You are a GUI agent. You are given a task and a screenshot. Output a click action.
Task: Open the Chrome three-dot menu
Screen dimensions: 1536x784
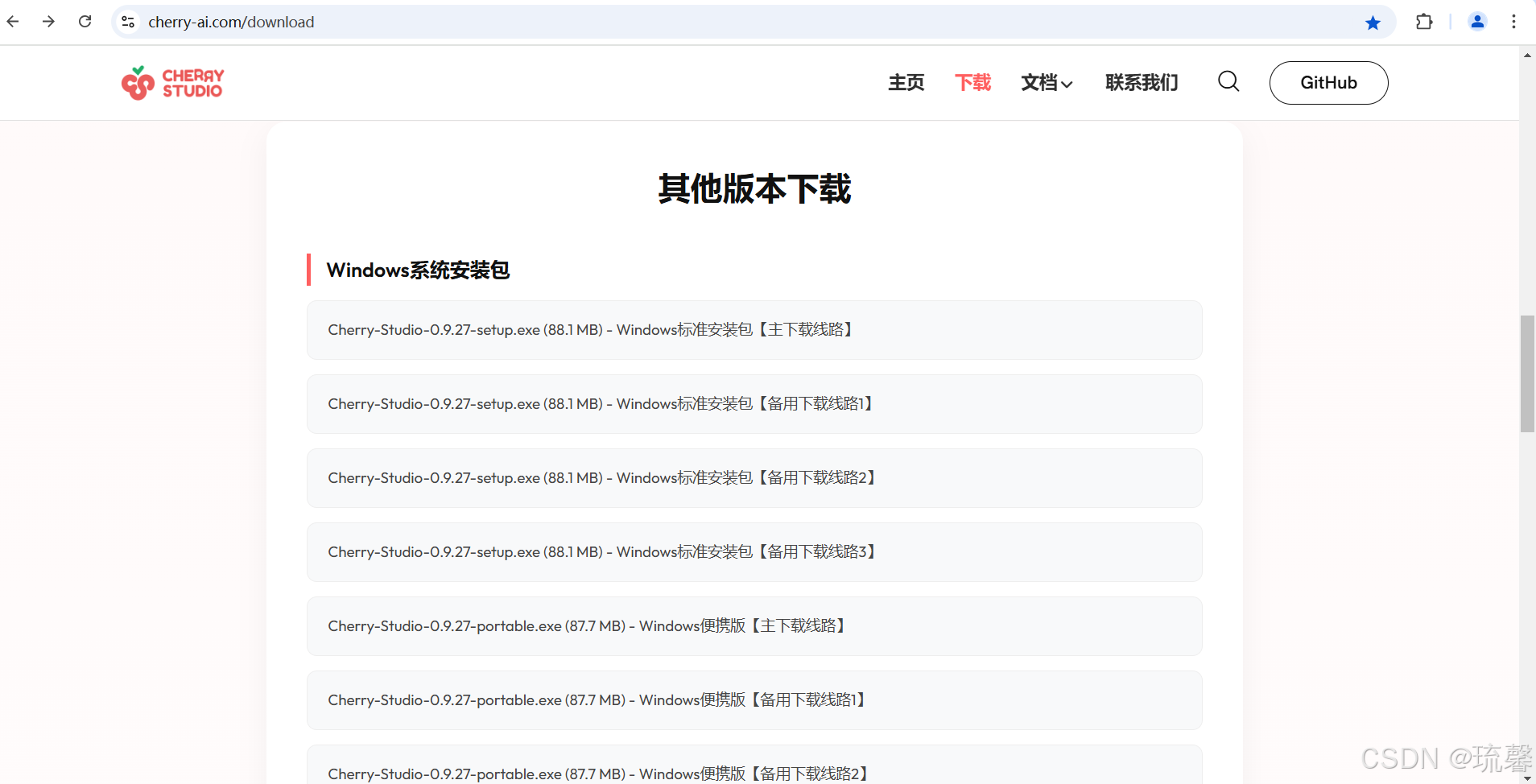tap(1513, 22)
